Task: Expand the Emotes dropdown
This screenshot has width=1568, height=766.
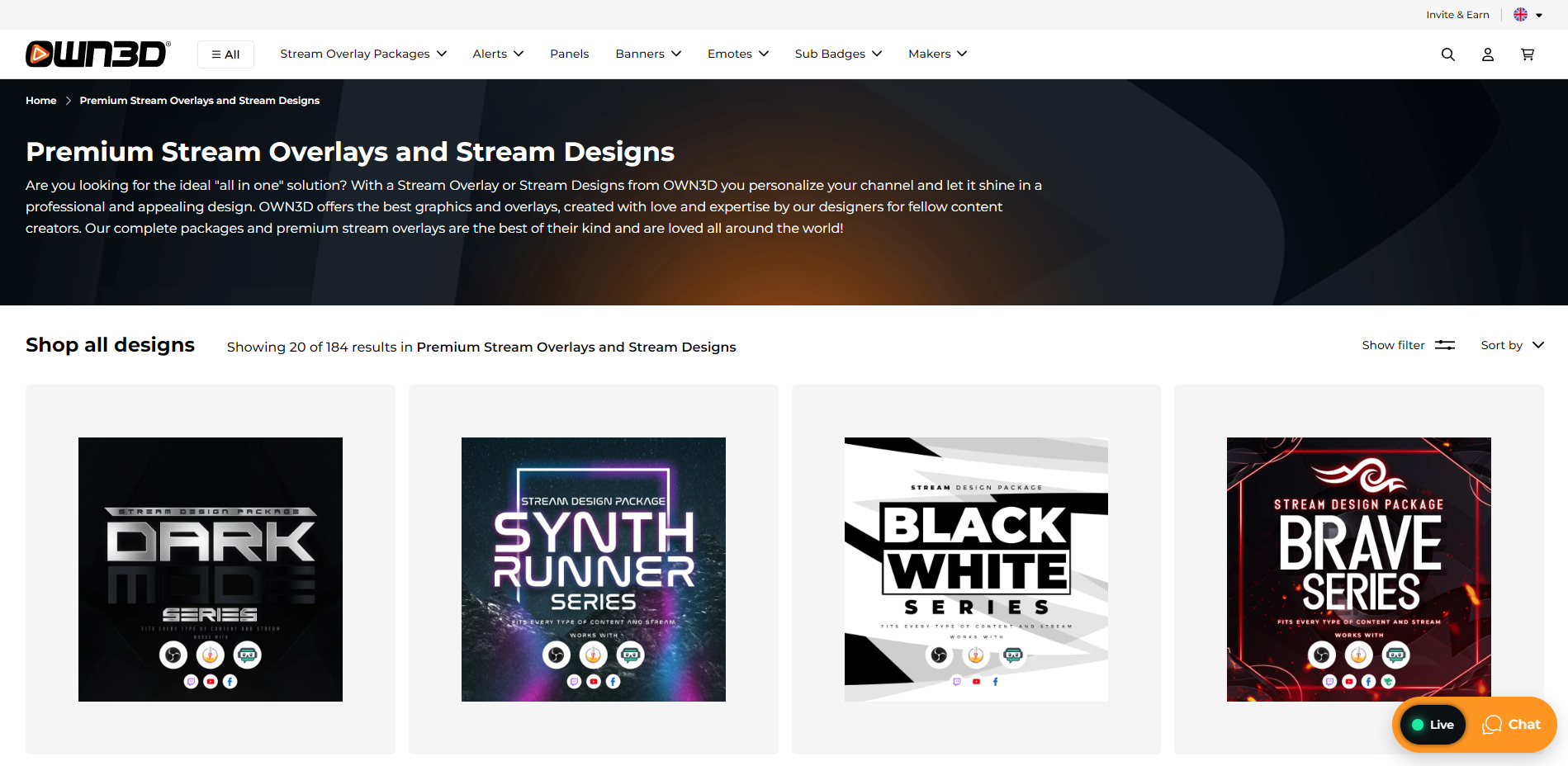Action: click(737, 54)
